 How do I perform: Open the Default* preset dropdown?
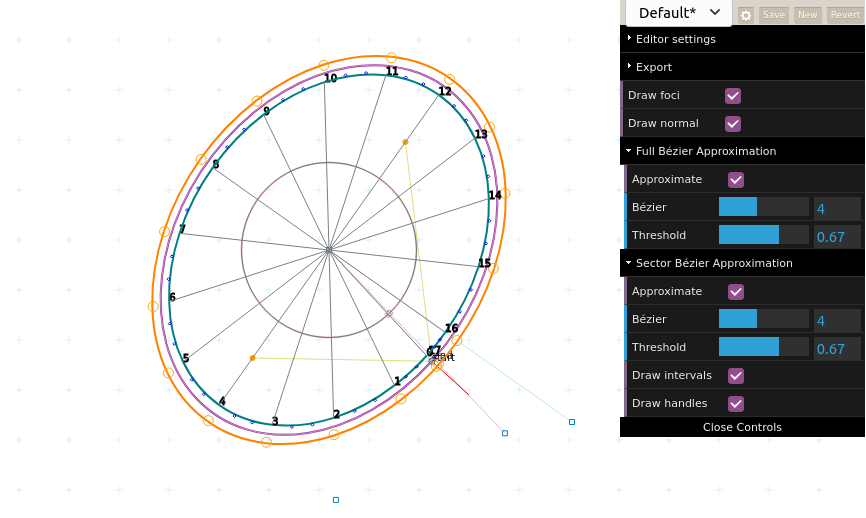[x=679, y=13]
